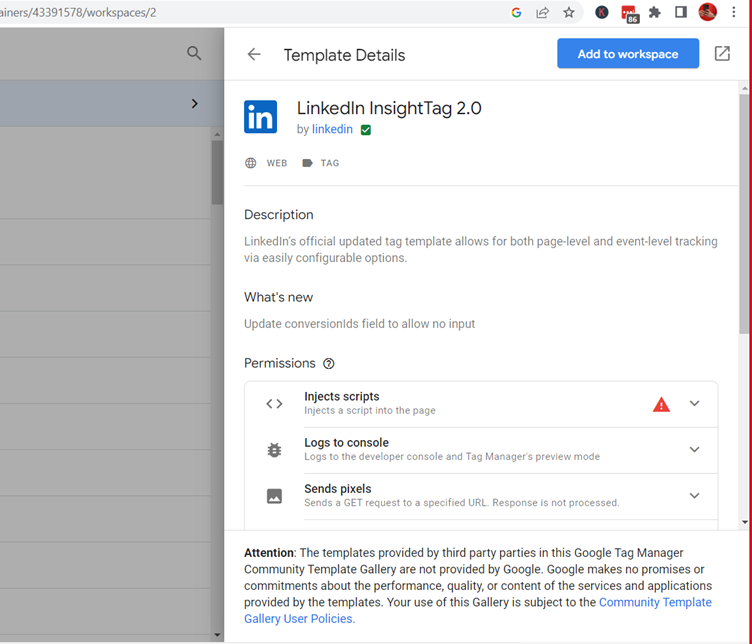
Task: Click the Template Details scrollbar thumb
Action: [x=744, y=213]
